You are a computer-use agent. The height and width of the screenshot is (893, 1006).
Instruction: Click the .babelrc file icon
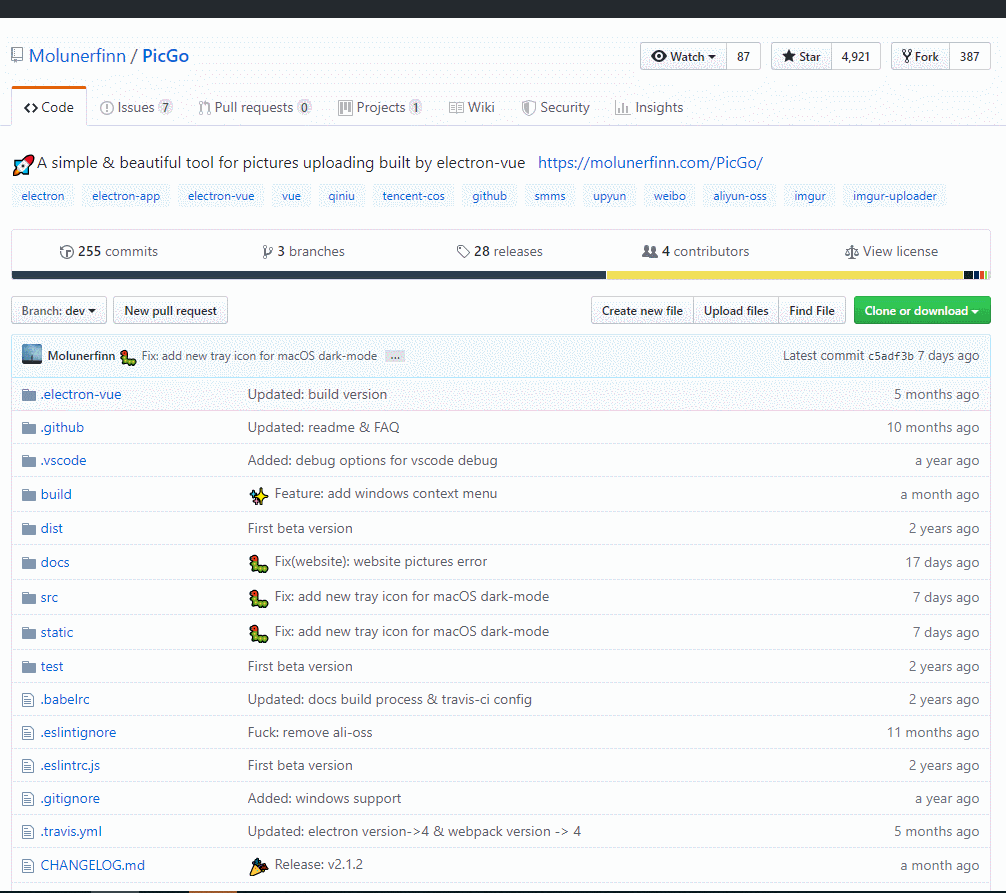(28, 700)
